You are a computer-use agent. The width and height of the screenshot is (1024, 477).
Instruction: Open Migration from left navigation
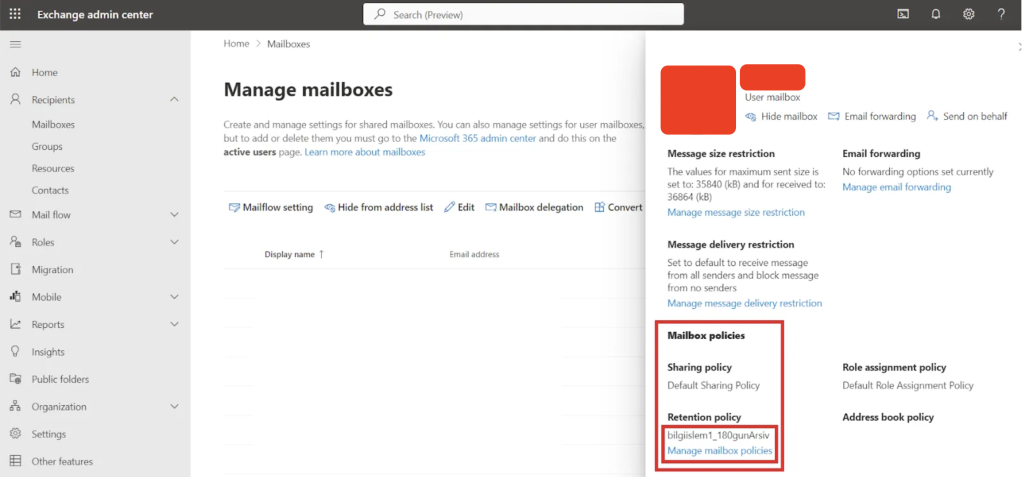pyautogui.click(x=52, y=270)
